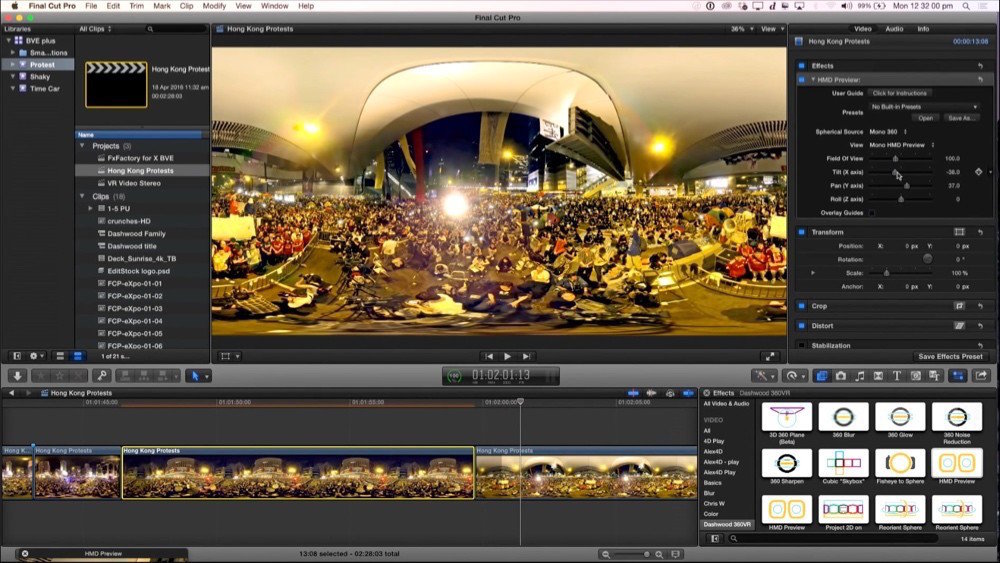This screenshot has height=563, width=1000.
Task: Open the keyword editor key icon
Action: pyautogui.click(x=101, y=376)
